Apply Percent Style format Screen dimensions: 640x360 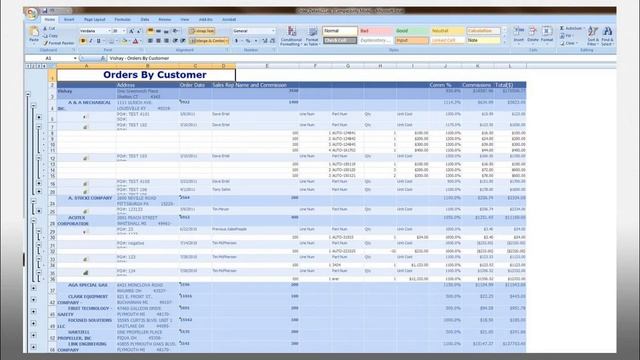coord(248,41)
